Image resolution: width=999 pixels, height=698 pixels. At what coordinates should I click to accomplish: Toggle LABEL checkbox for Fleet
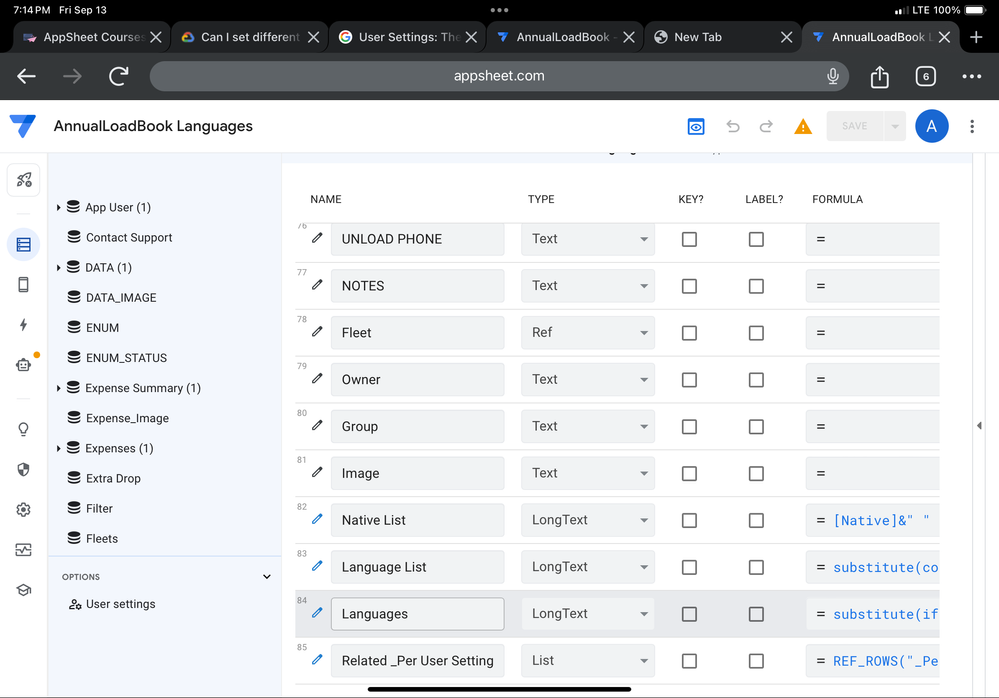click(x=756, y=333)
